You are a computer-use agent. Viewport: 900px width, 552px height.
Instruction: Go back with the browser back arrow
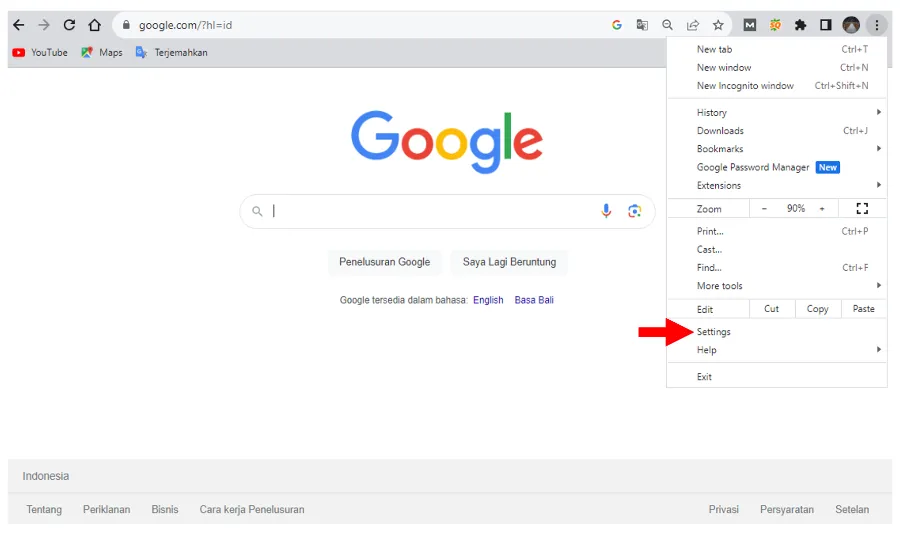click(x=19, y=25)
